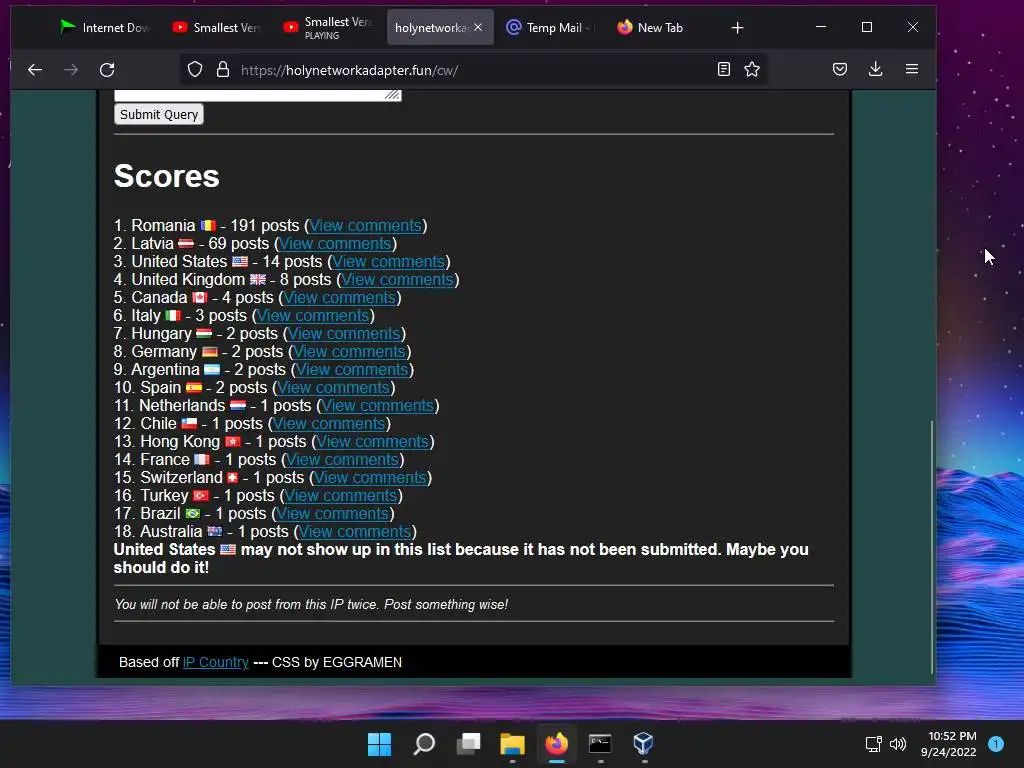Click the Firefox taskbar icon
This screenshot has height=768, width=1024.
tap(556, 744)
